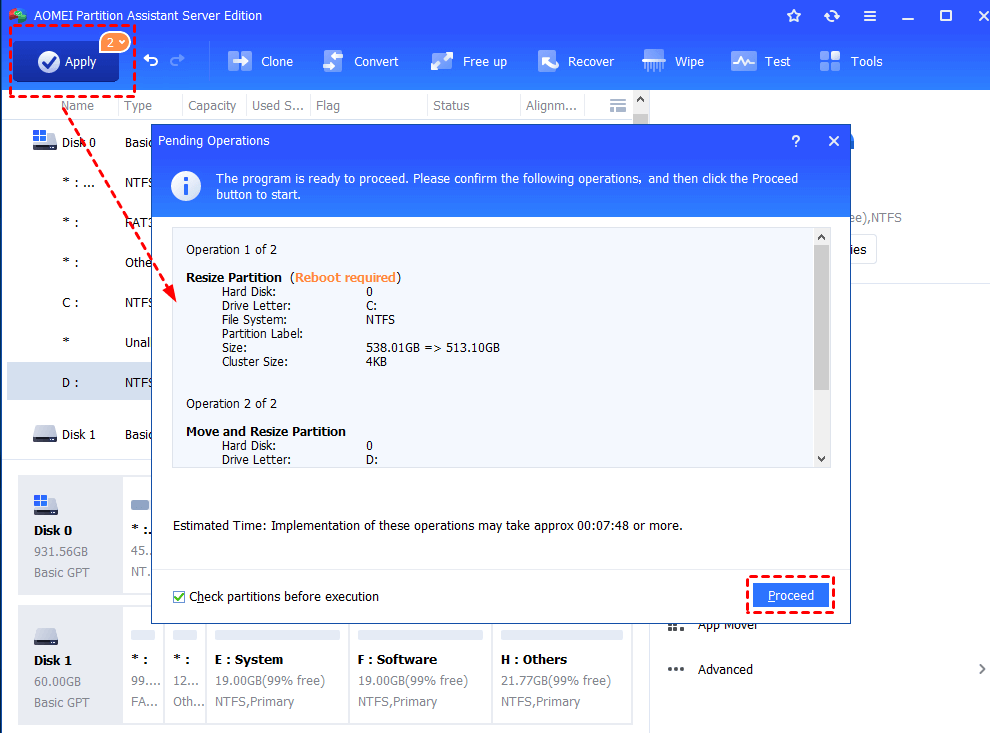Select Disk 1 60.00GB card in disk map

coord(69,665)
